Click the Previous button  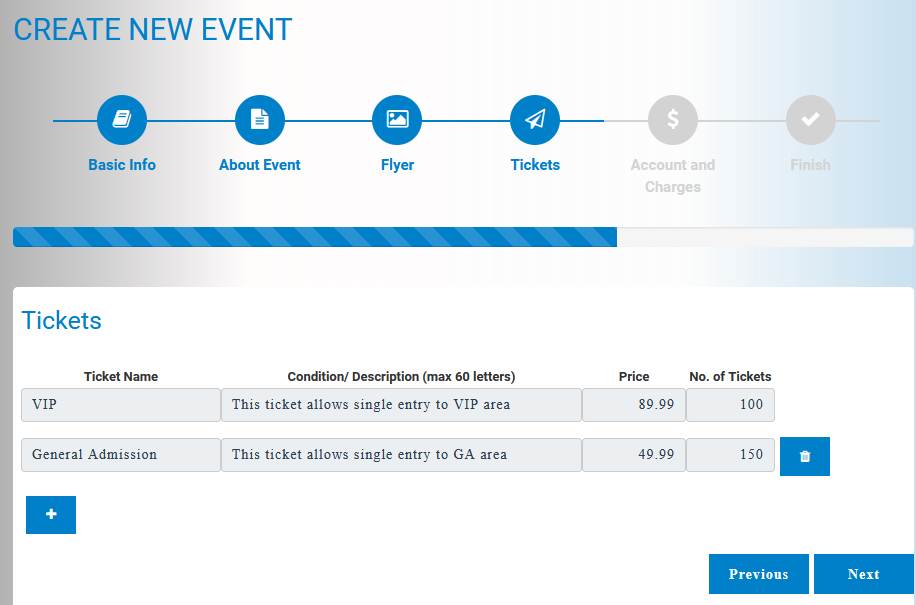[x=758, y=574]
